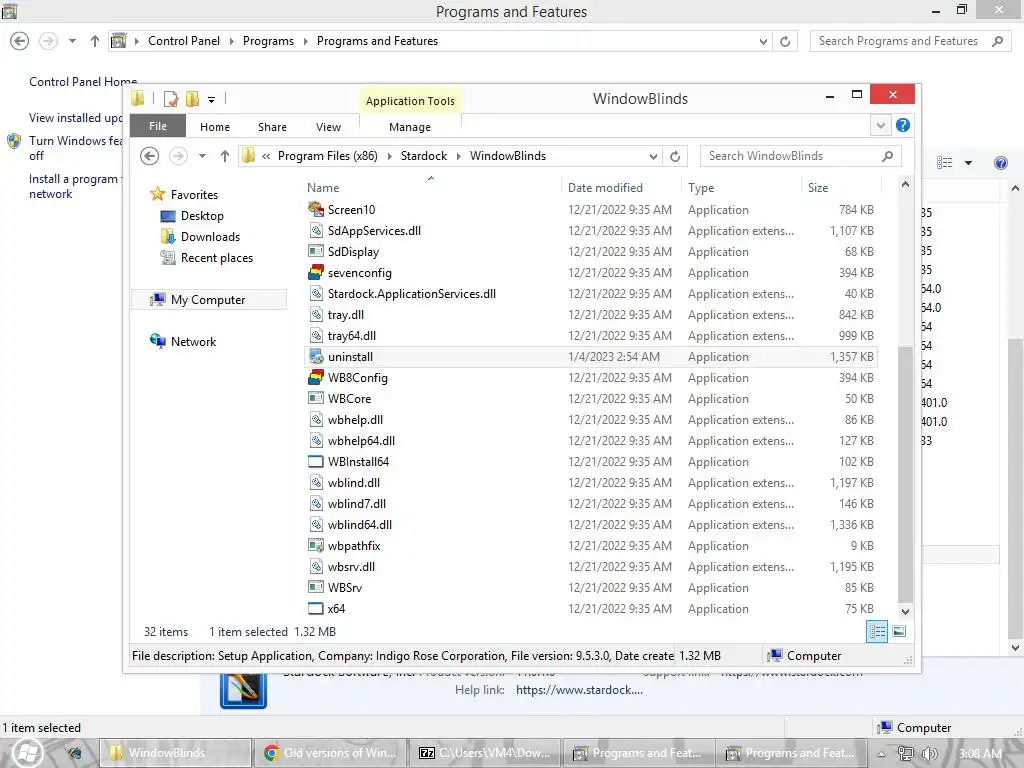The height and width of the screenshot is (768, 1024).
Task: Click WindowBlinds file list scrollbar thumb
Action: (905, 473)
